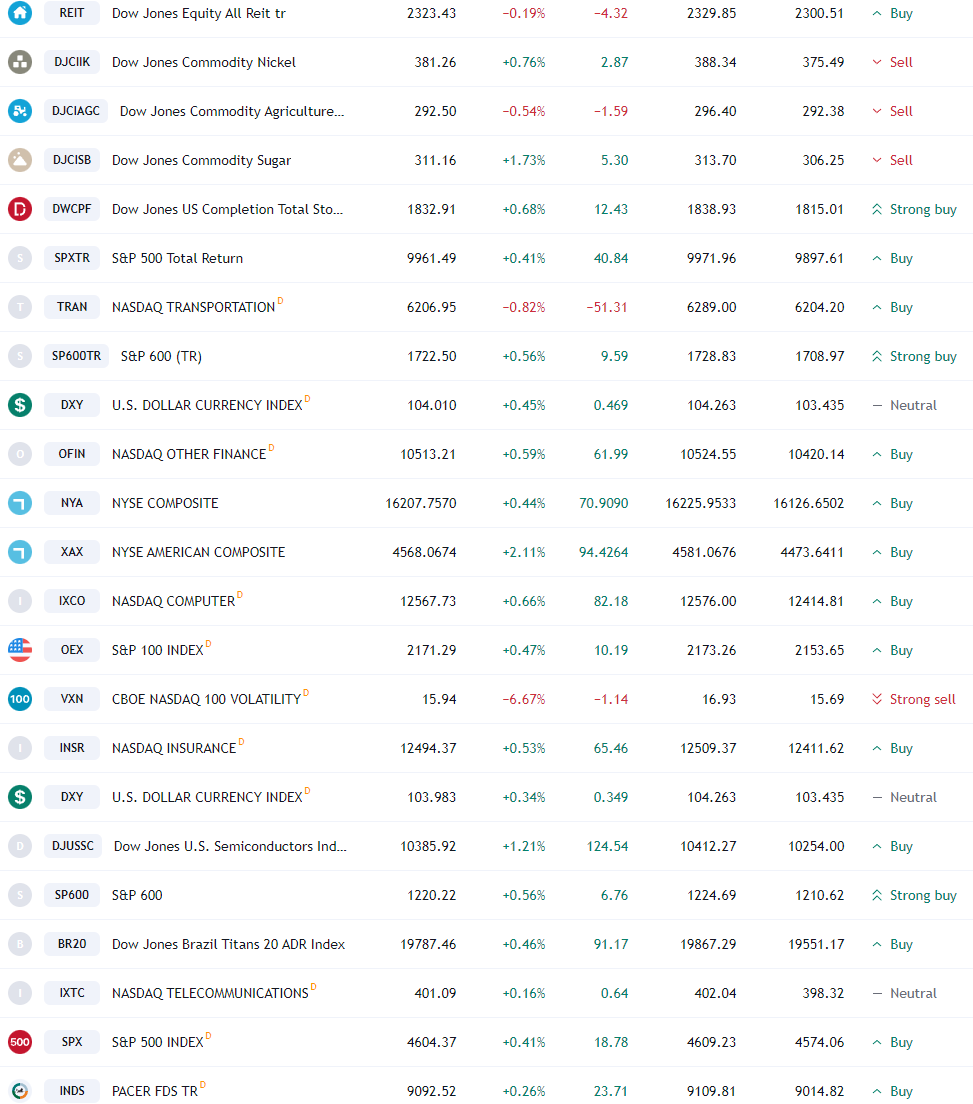Click the Strong buy rating for DWCPF
Screen dimensions: 973x1104
click(x=914, y=209)
